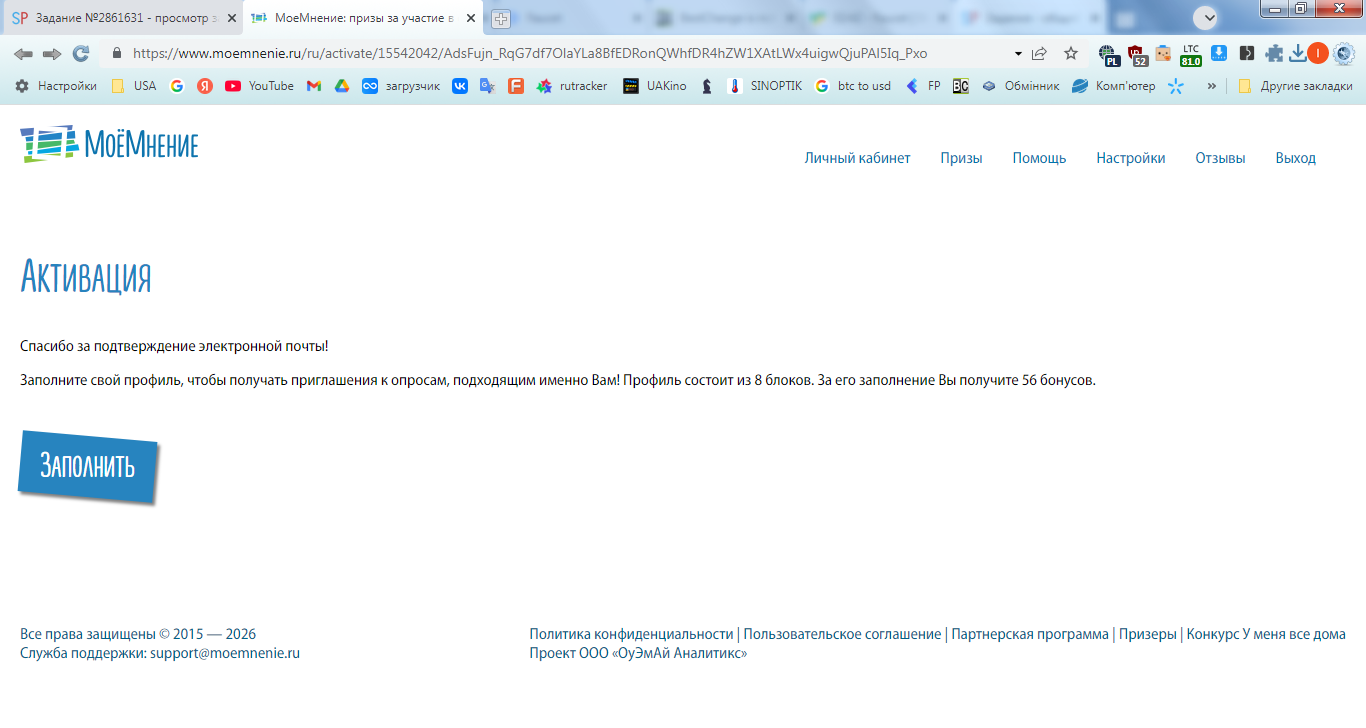The width and height of the screenshot is (1366, 728).
Task: Expand hidden bookmarks chevron
Action: [x=1212, y=86]
